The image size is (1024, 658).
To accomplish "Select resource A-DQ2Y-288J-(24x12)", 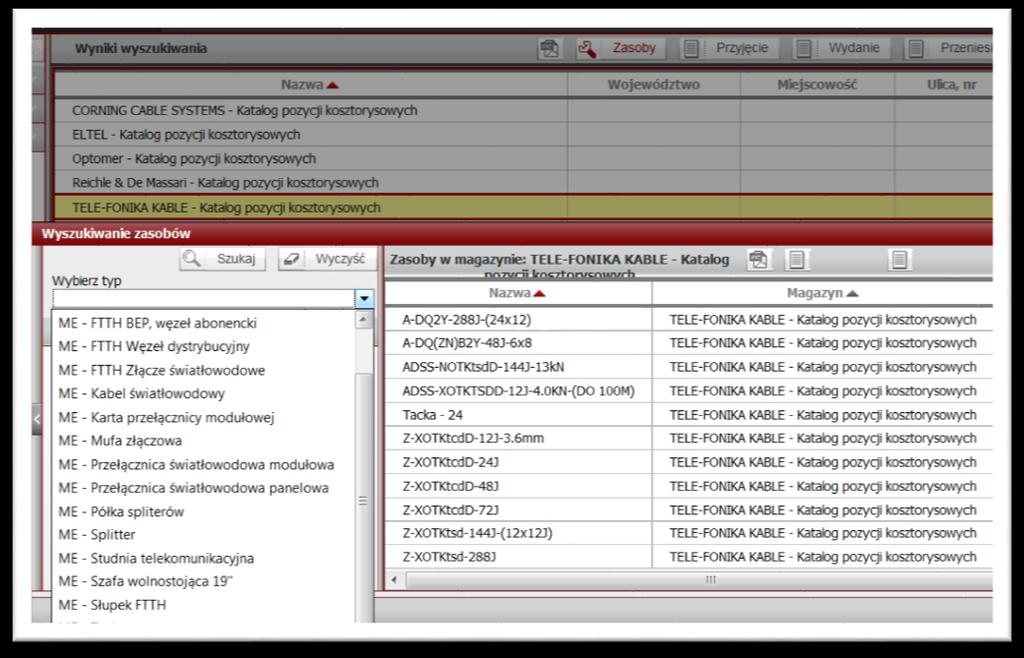I will coord(518,320).
